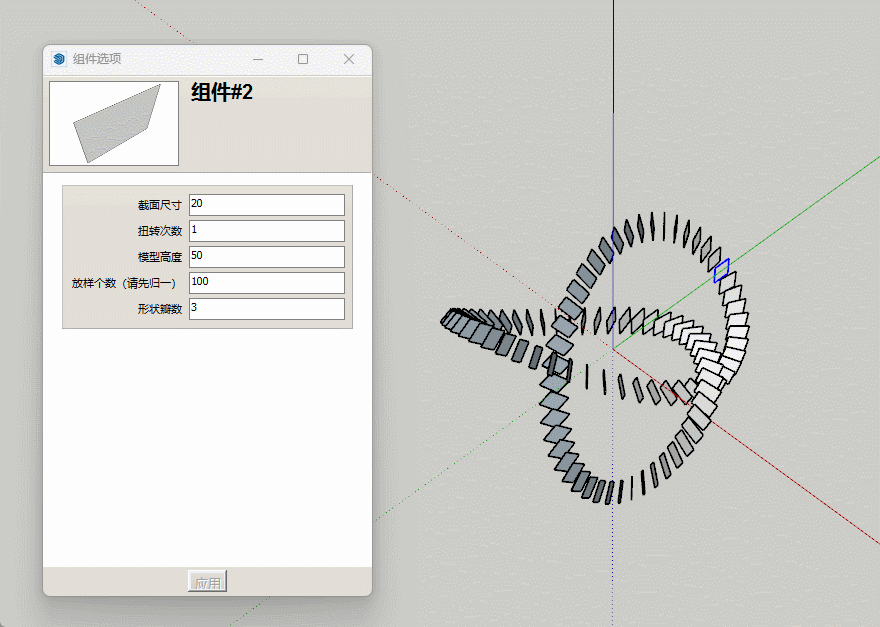The width and height of the screenshot is (880, 627).
Task: Select the blue highlighted component in the model
Action: [x=721, y=270]
